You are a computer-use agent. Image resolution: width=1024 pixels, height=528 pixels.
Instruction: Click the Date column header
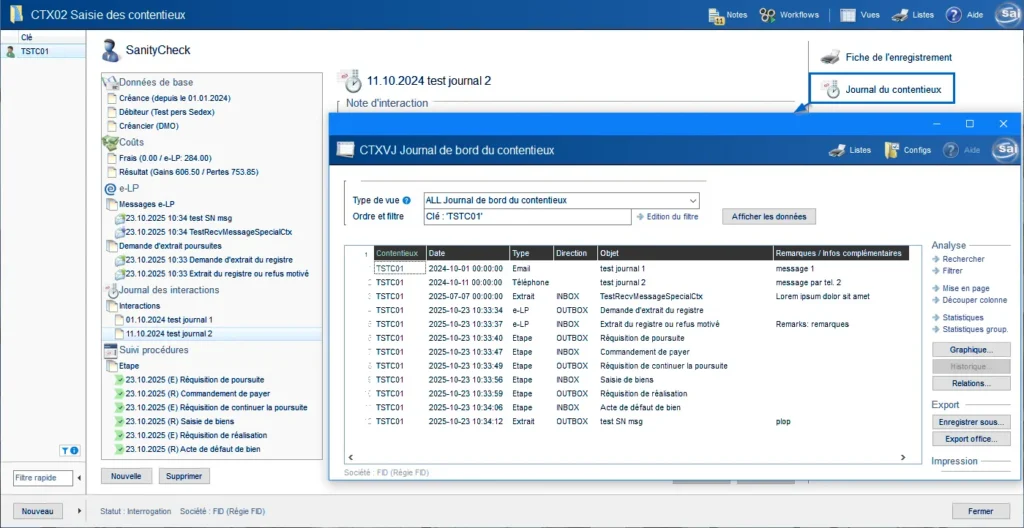coord(468,253)
